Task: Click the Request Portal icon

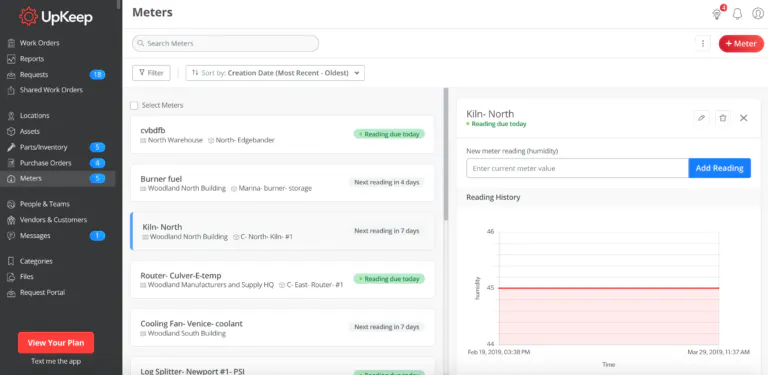Action: 12,293
